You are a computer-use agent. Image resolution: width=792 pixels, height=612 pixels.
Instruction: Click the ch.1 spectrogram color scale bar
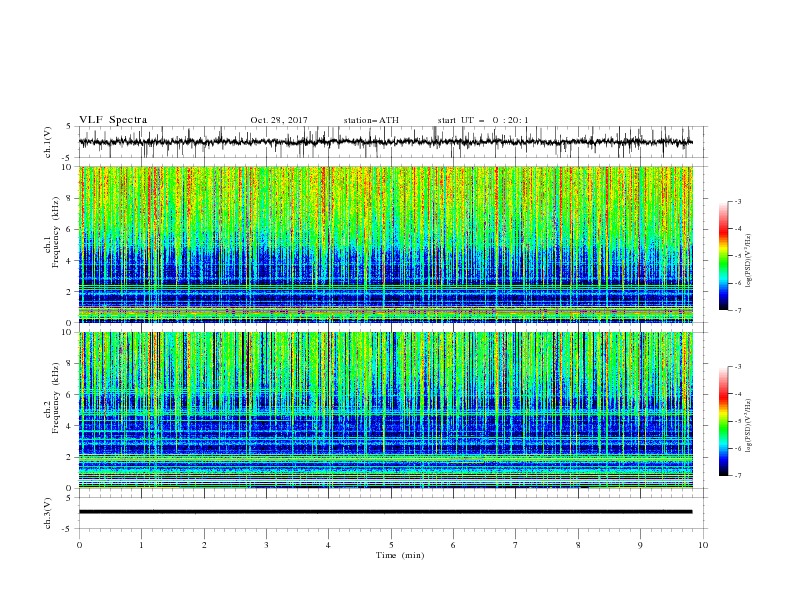coord(723,256)
